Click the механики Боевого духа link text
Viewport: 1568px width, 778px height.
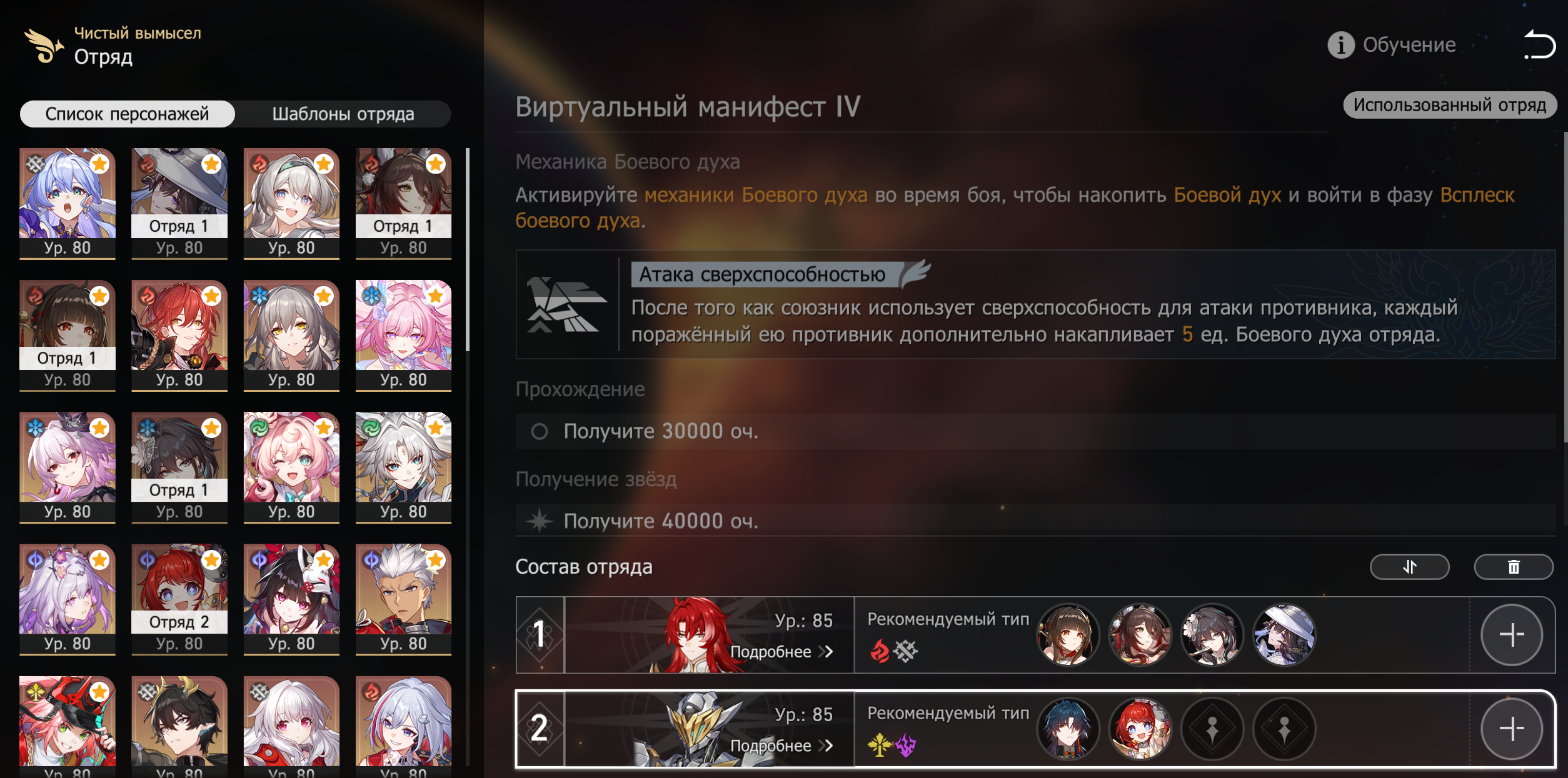tap(756, 195)
